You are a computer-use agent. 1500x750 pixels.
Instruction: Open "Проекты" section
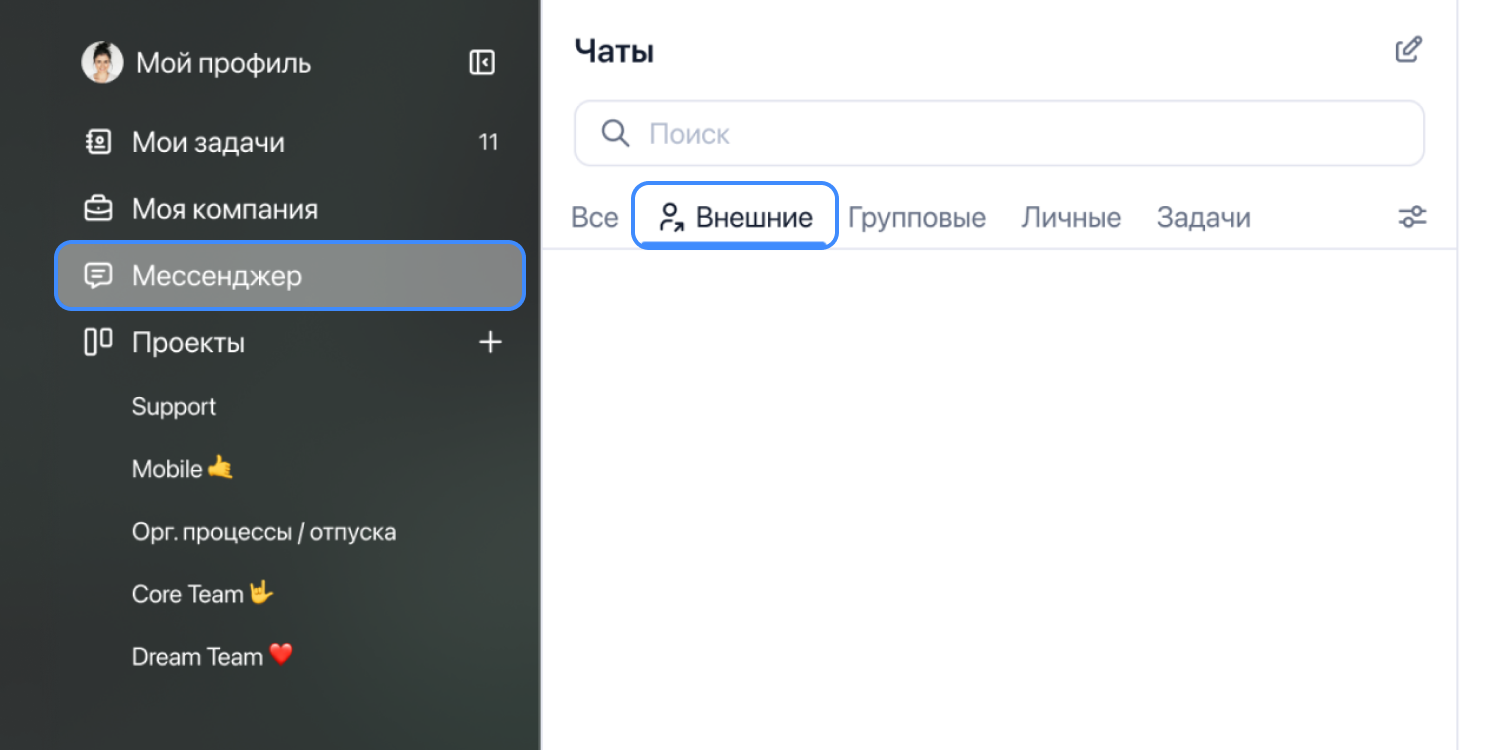188,343
